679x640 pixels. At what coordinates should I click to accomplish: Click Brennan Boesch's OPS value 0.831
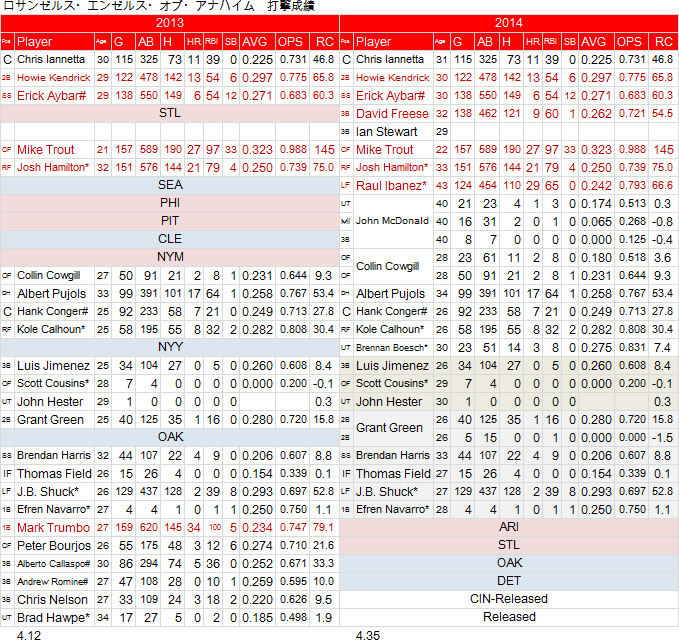(632, 347)
